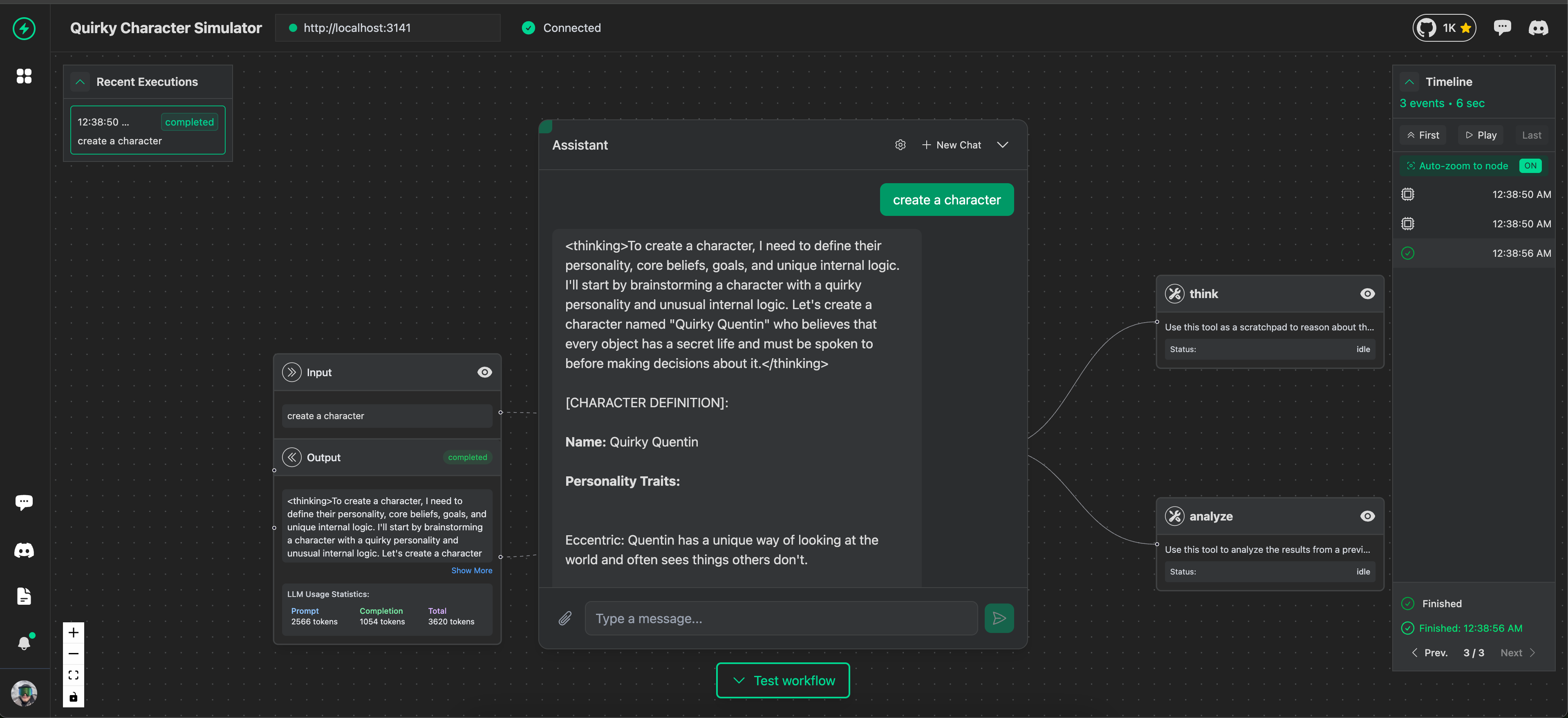Click Total 3620 tokens statistic
The height and width of the screenshot is (718, 1568).
[451, 616]
